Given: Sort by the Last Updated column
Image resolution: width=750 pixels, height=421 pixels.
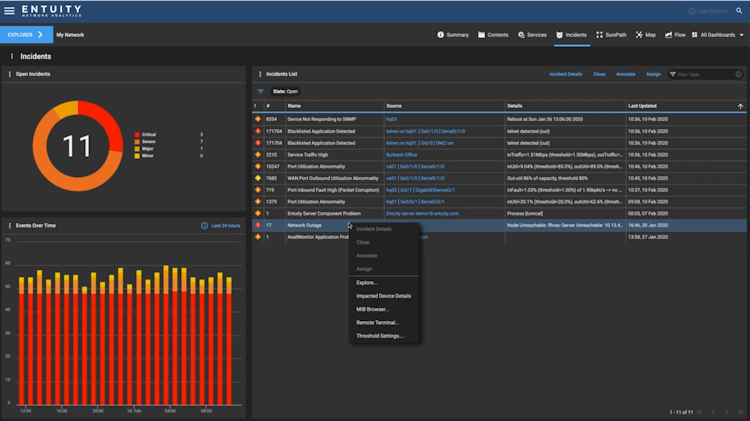Looking at the screenshot, I should [642, 105].
